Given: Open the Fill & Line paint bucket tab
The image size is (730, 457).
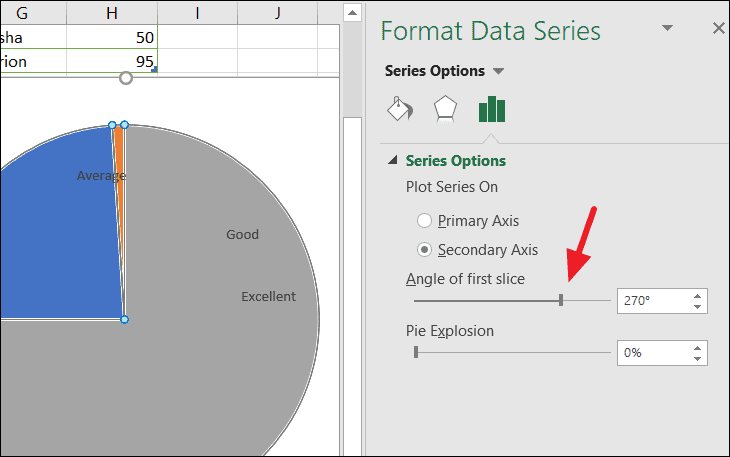Looking at the screenshot, I should (x=400, y=109).
